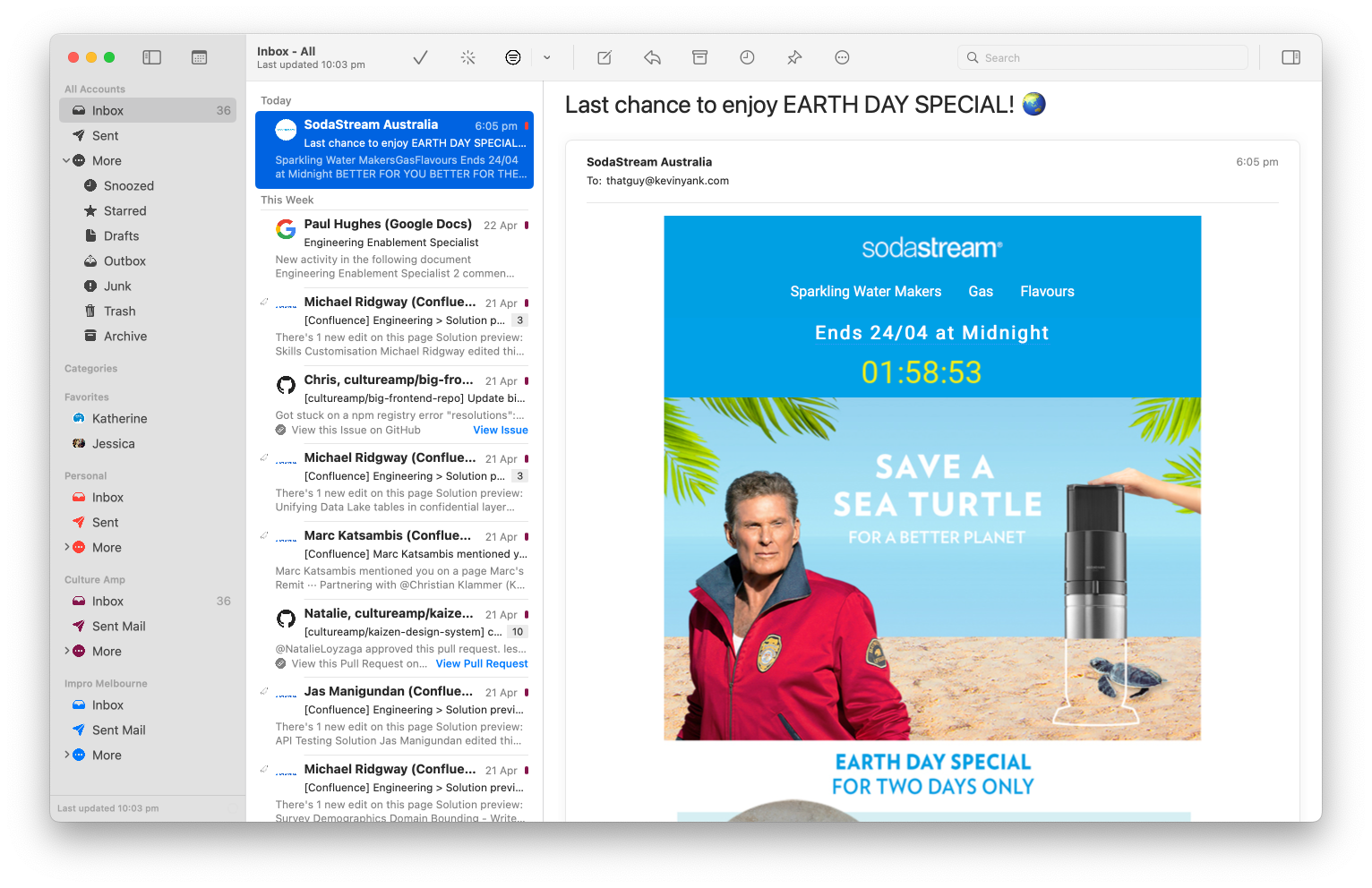The image size is (1372, 888).
Task: Open Impro Melbourne Sent Mail
Action: [x=148, y=730]
